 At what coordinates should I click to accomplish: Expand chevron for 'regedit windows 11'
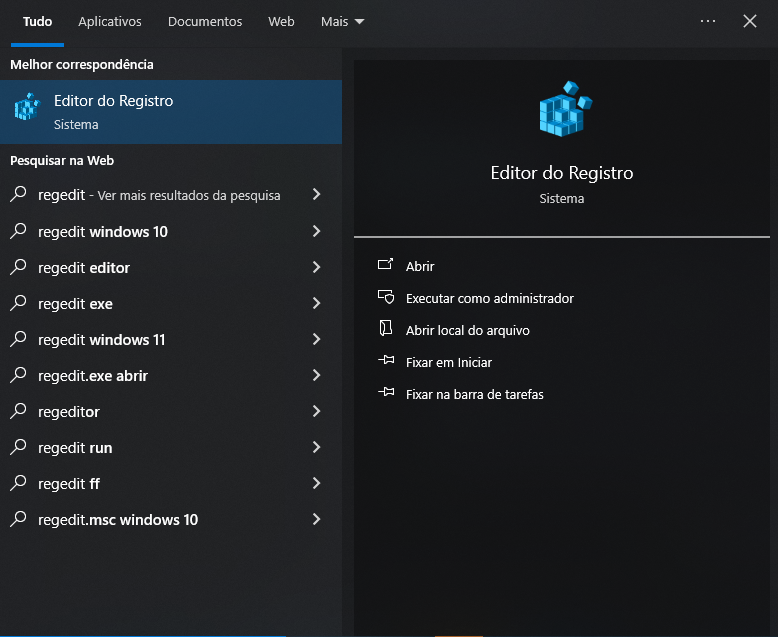(317, 339)
